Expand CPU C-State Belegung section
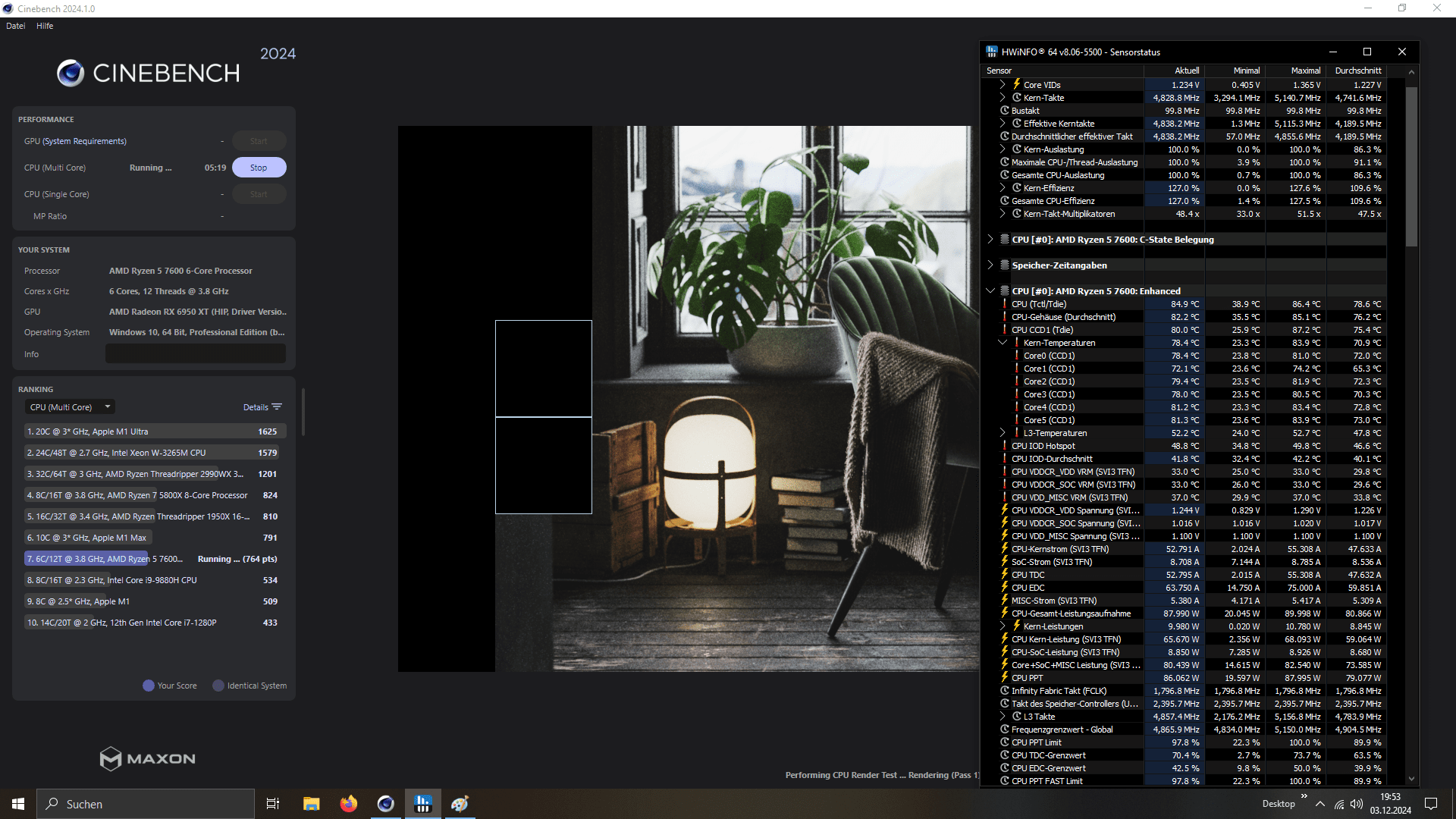Viewport: 1456px width, 819px height. pyautogui.click(x=990, y=240)
